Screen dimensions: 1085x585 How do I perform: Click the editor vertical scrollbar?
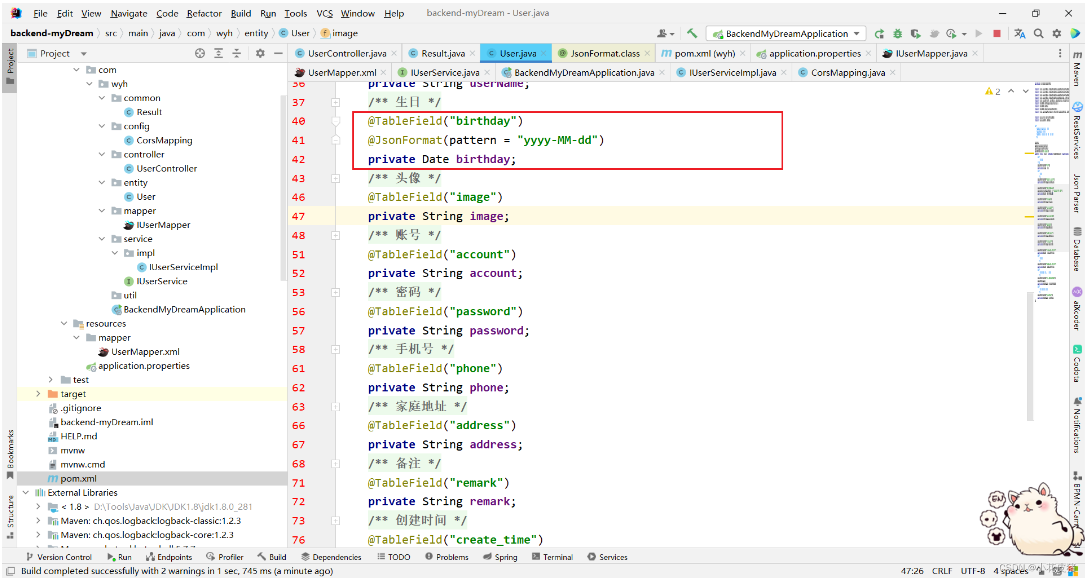(x=1030, y=357)
